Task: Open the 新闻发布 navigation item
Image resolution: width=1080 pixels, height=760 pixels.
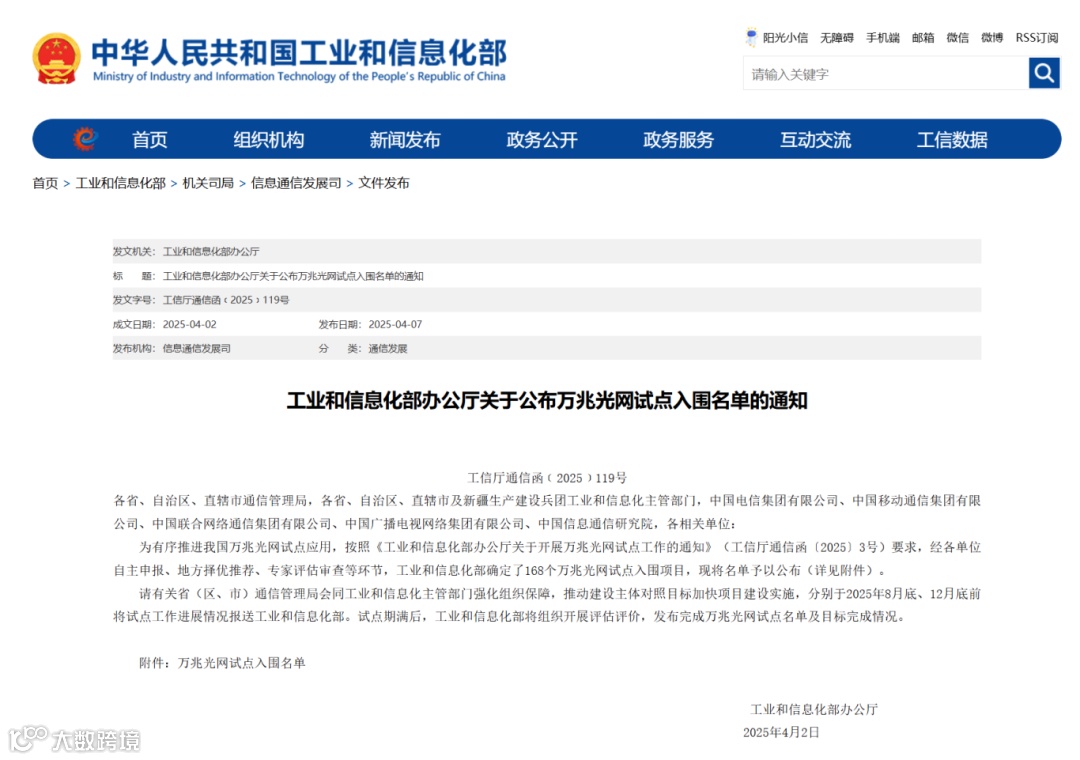Action: pyautogui.click(x=405, y=140)
